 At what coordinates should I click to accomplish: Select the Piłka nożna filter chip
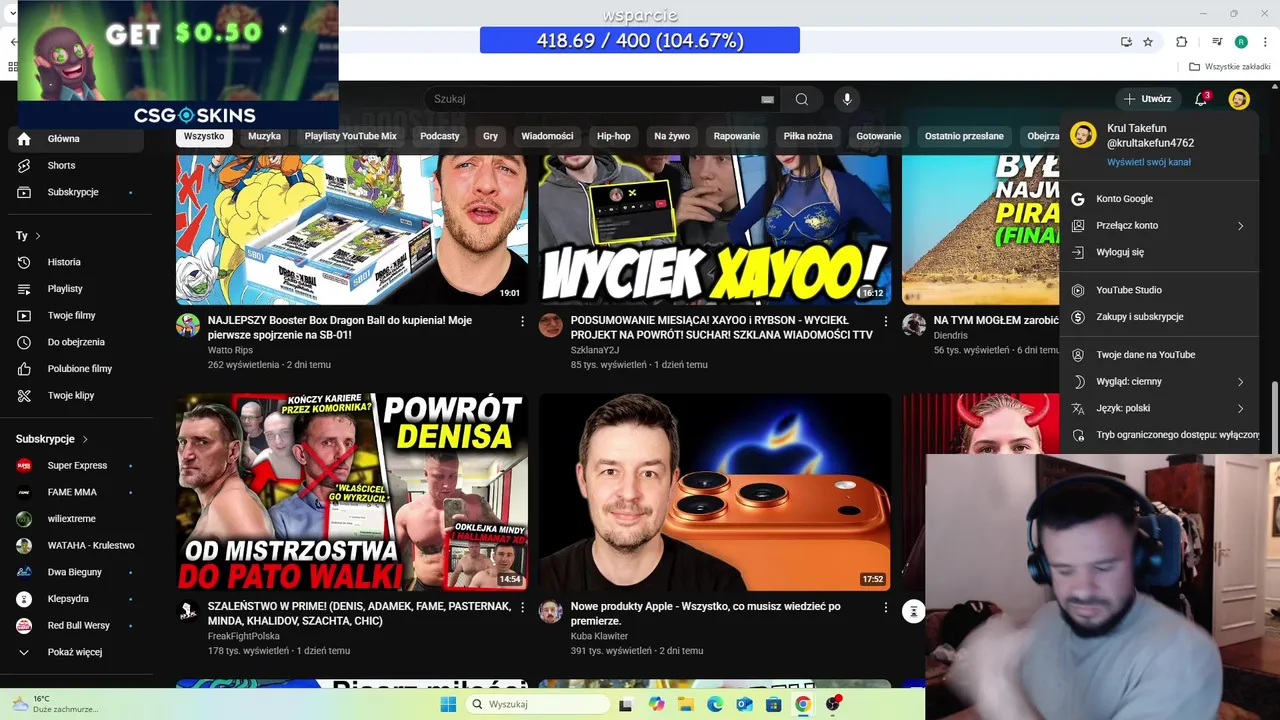tap(808, 136)
